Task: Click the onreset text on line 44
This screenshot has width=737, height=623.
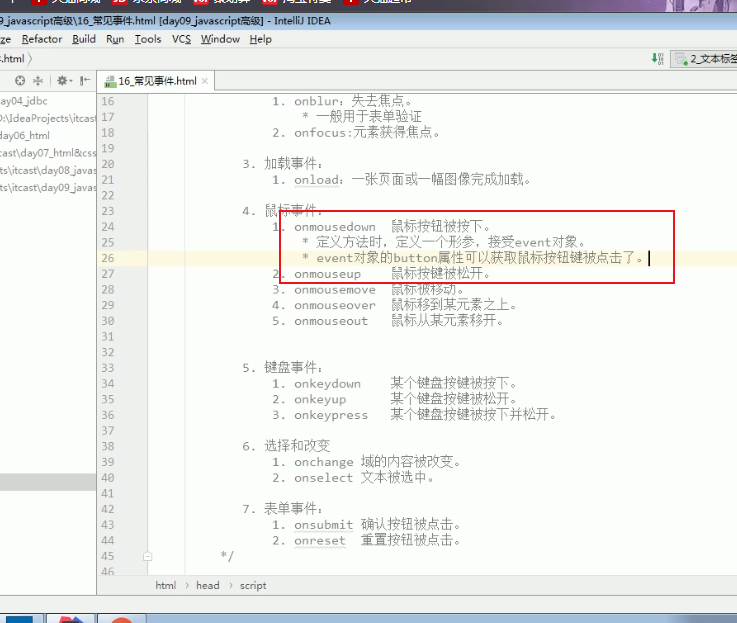Action: point(320,541)
